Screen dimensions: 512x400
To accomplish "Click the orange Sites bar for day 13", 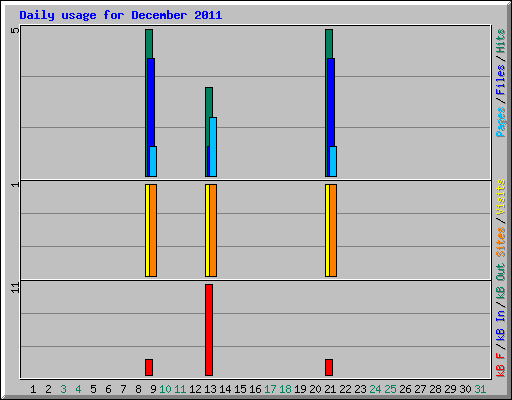I will [213, 230].
